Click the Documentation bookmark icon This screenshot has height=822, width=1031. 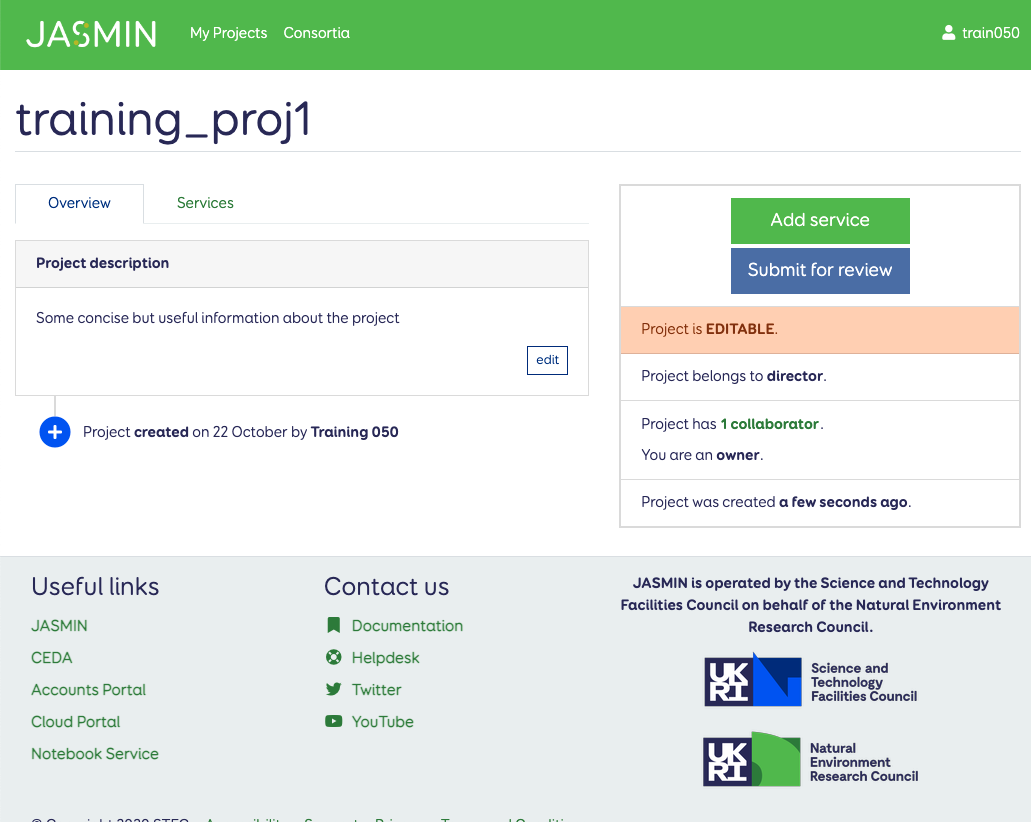point(334,626)
